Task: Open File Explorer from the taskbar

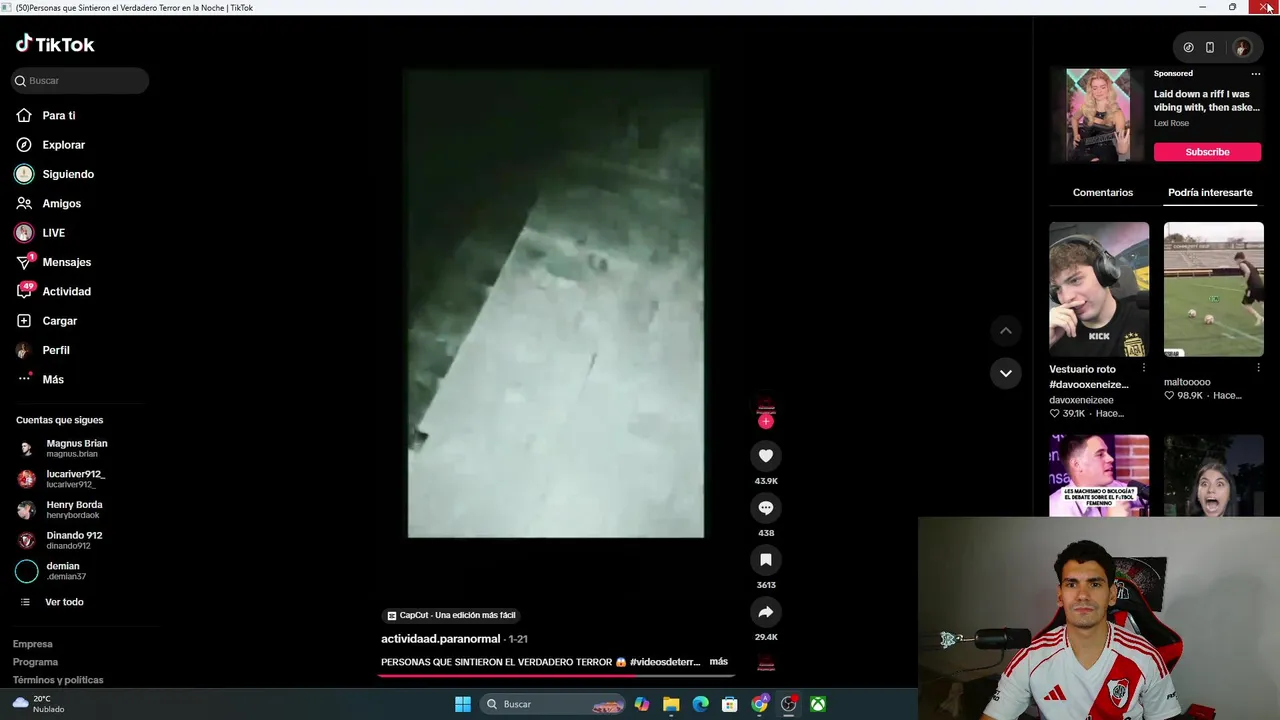Action: pyautogui.click(x=671, y=704)
